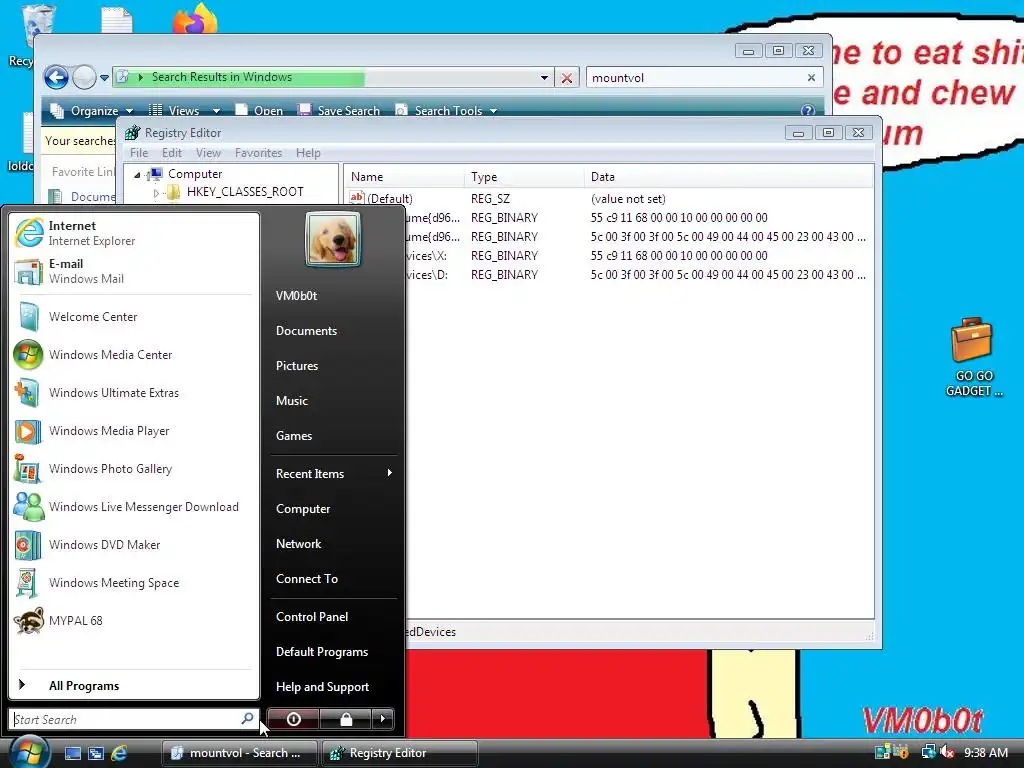The width and height of the screenshot is (1024, 768).
Task: Click Connect To in Start menu
Action: pos(306,579)
